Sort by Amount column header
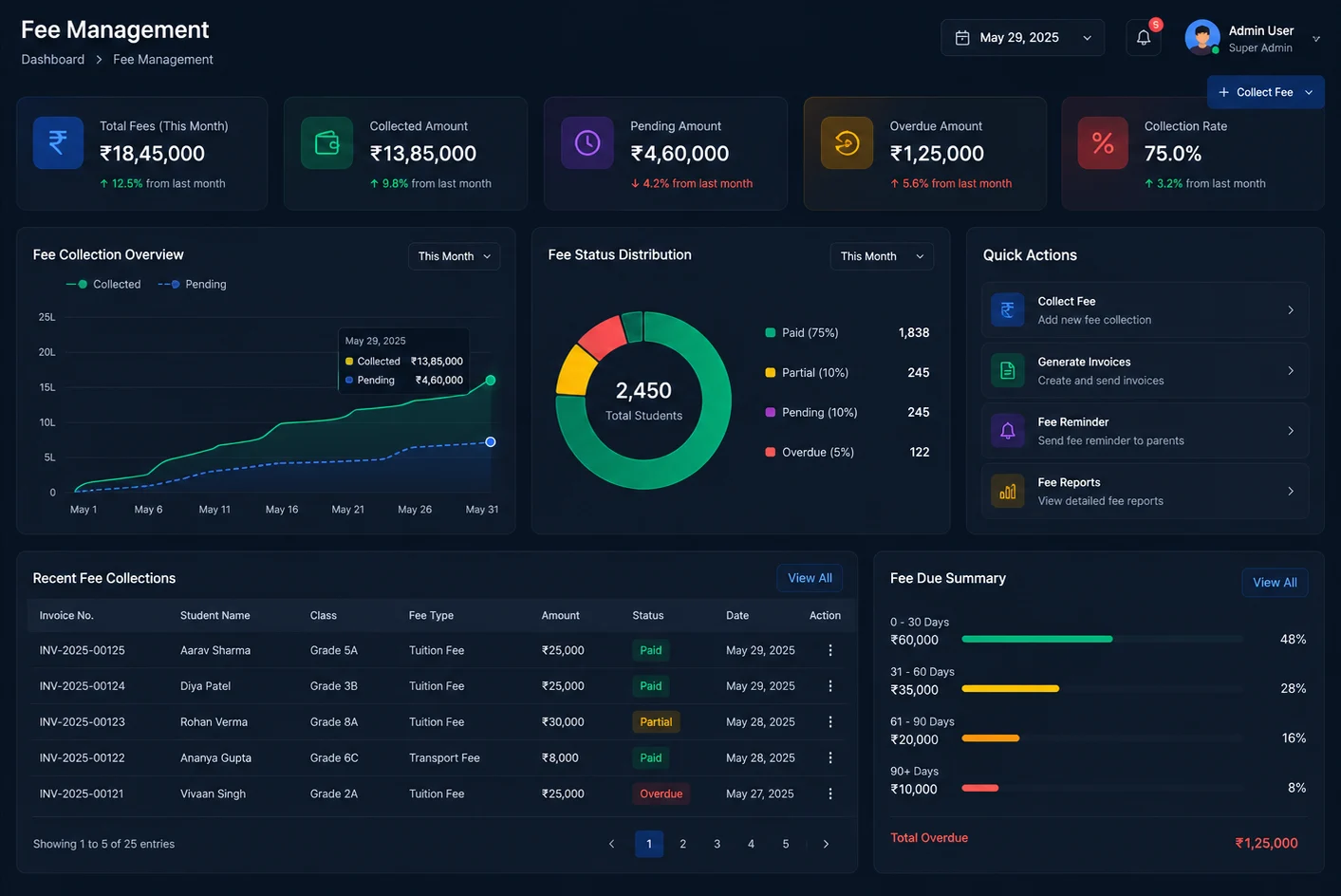 point(561,616)
